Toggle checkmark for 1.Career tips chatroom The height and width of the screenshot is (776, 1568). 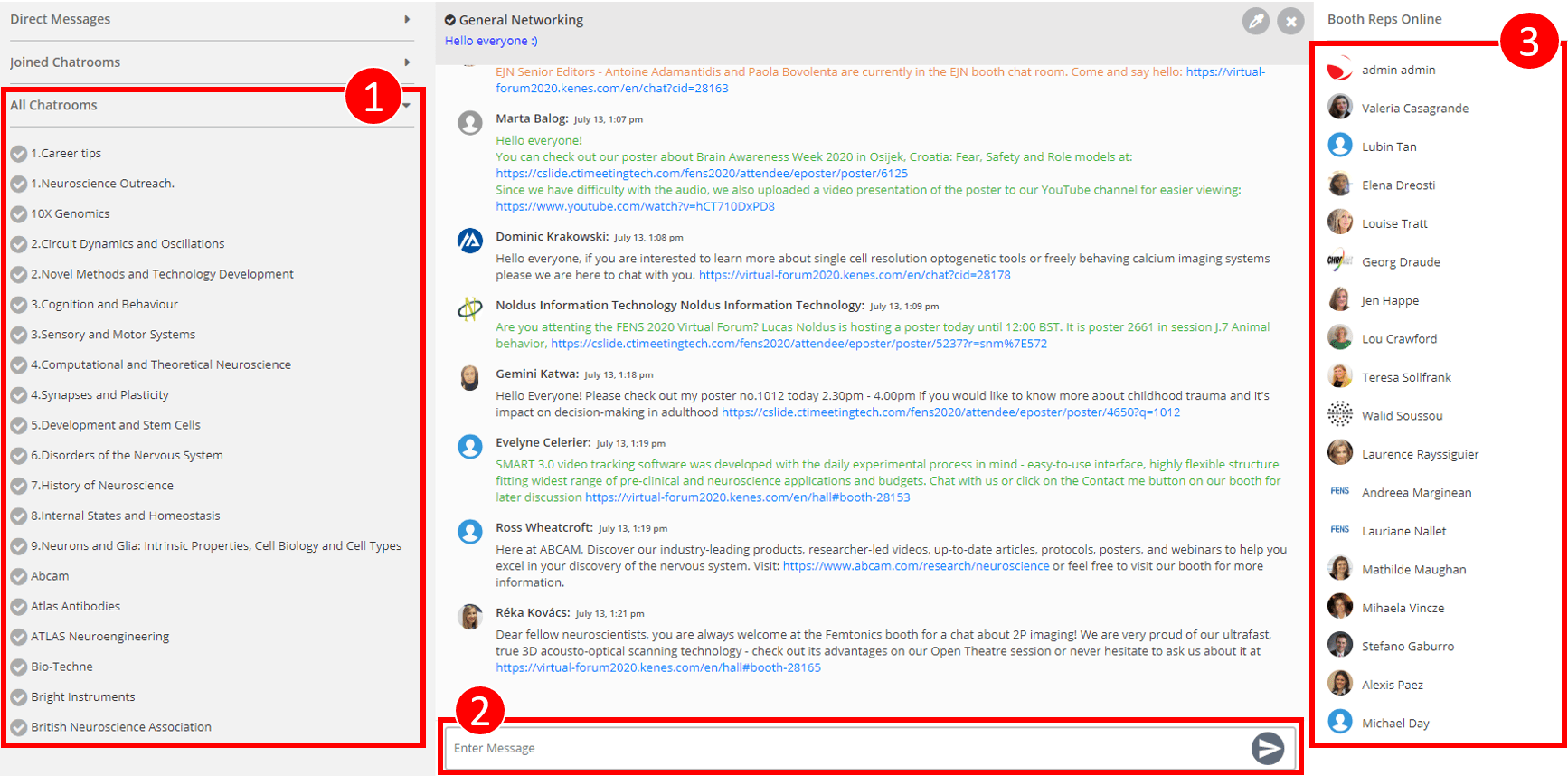coord(18,154)
